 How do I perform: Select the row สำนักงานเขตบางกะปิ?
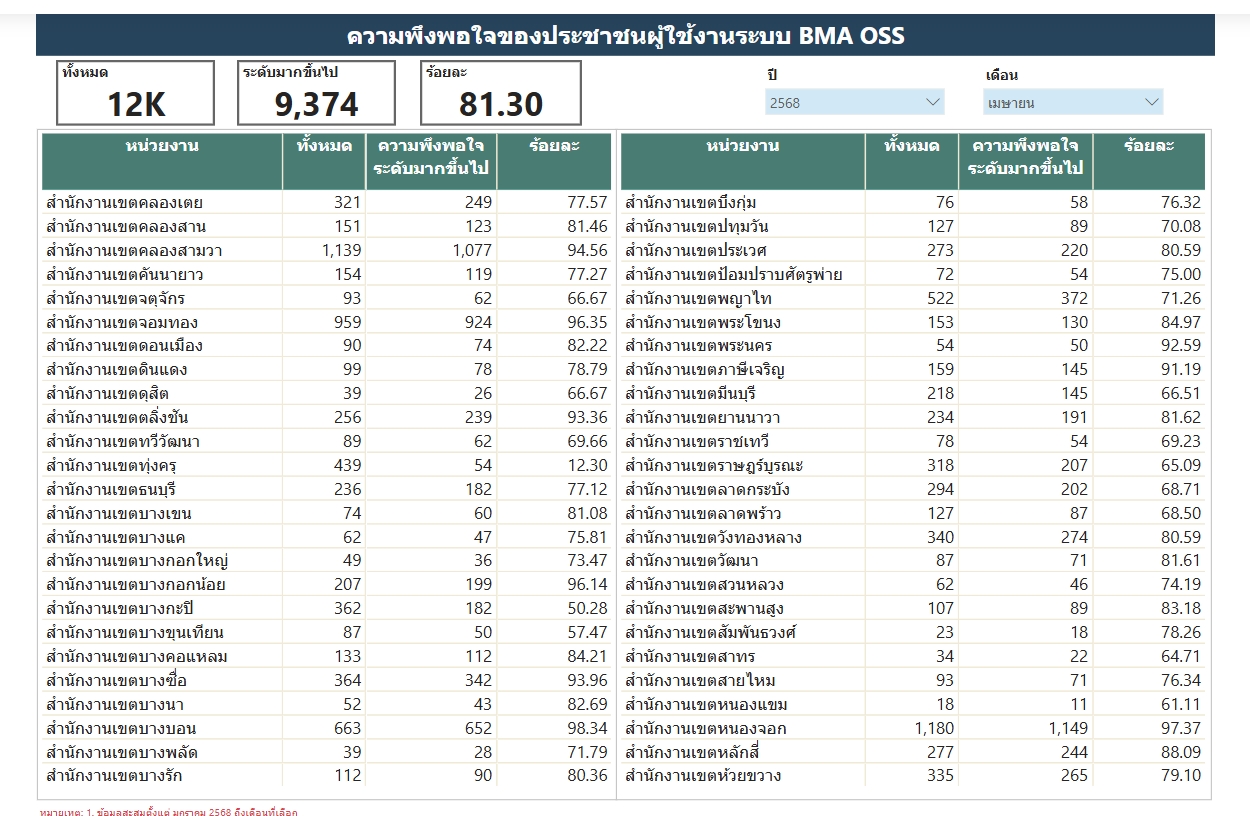pyautogui.click(x=326, y=608)
